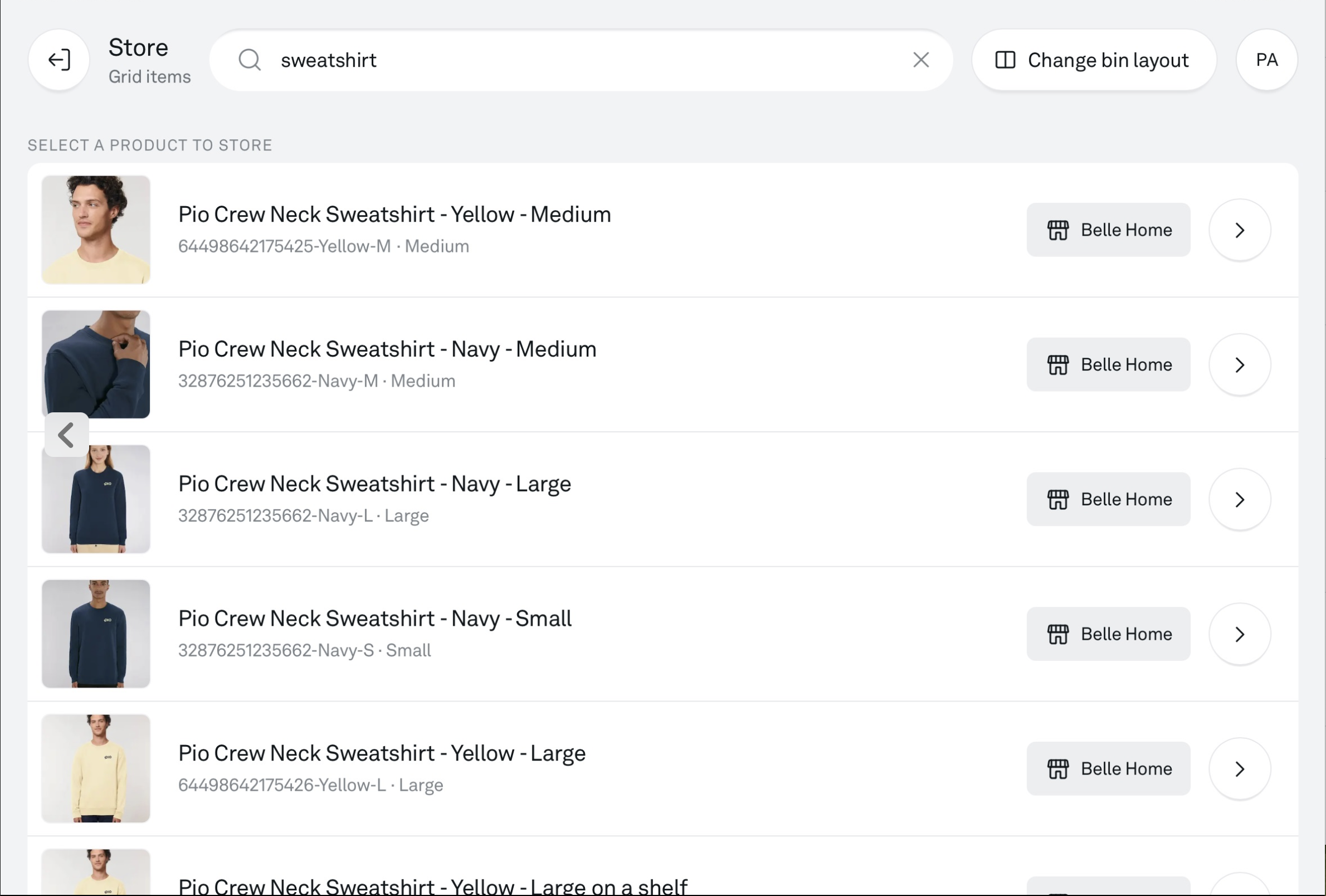1326x896 pixels.
Task: Open Navy Medium sweatshirt with chevron arrow
Action: [x=1239, y=364]
